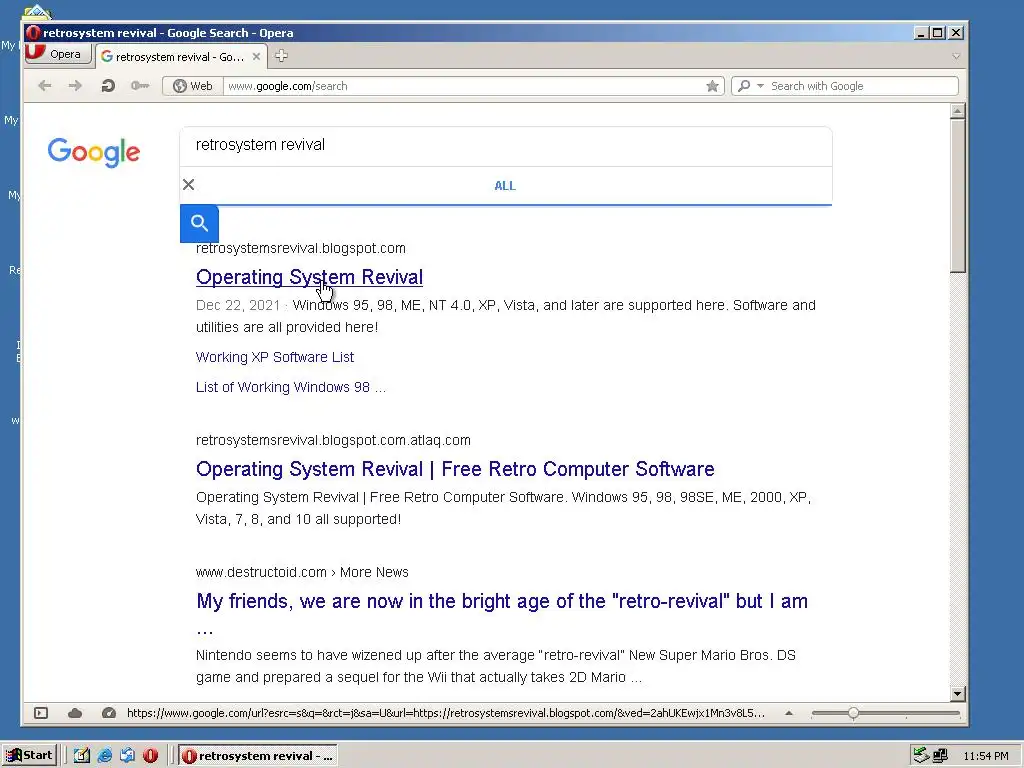Open the destructoid retro-revival article link

(502, 601)
